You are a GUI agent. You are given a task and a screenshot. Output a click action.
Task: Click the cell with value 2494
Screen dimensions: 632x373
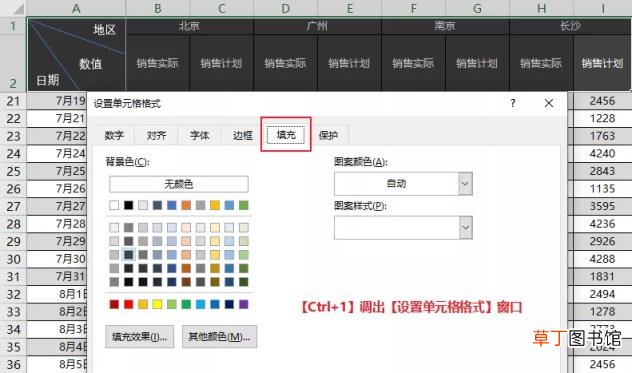coord(602,294)
